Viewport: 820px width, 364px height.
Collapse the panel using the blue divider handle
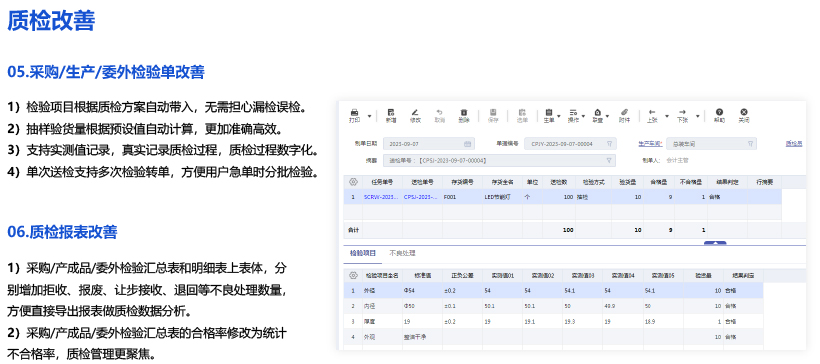tap(715, 243)
